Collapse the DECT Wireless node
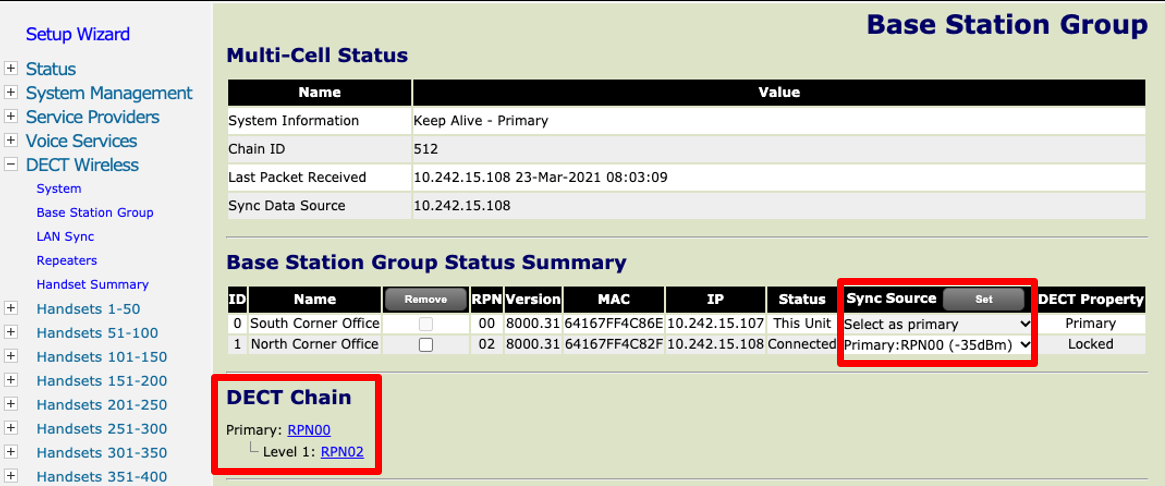1165x486 pixels. coord(11,164)
